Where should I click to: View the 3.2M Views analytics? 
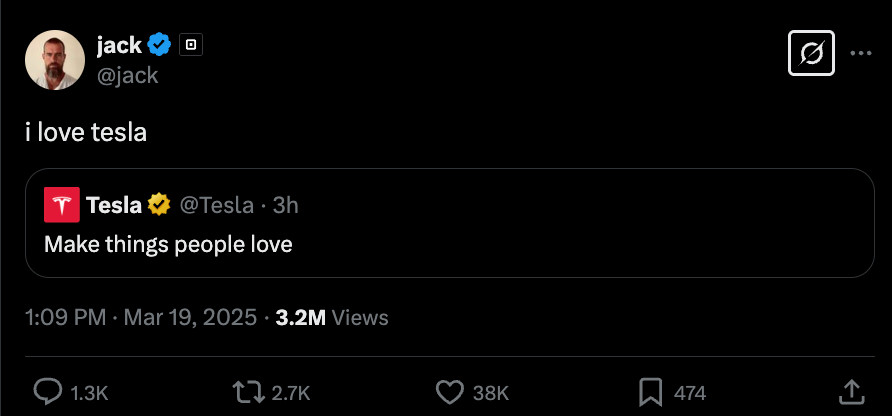point(332,318)
